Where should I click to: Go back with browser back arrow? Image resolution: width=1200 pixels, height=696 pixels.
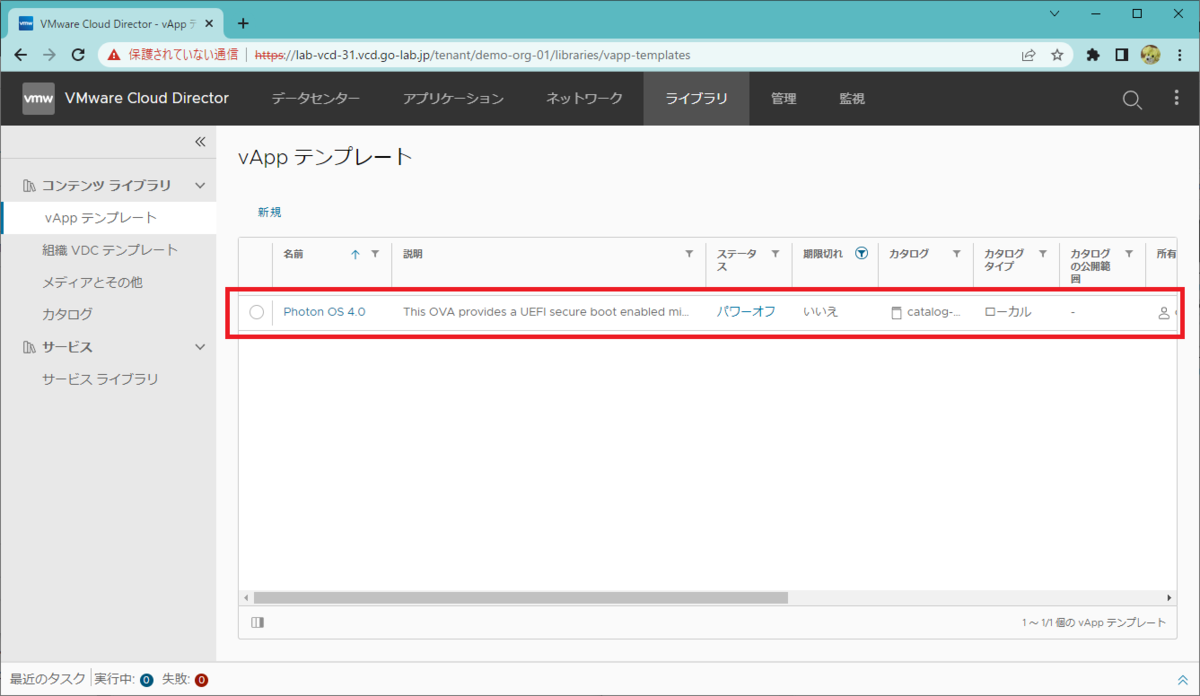click(x=21, y=55)
